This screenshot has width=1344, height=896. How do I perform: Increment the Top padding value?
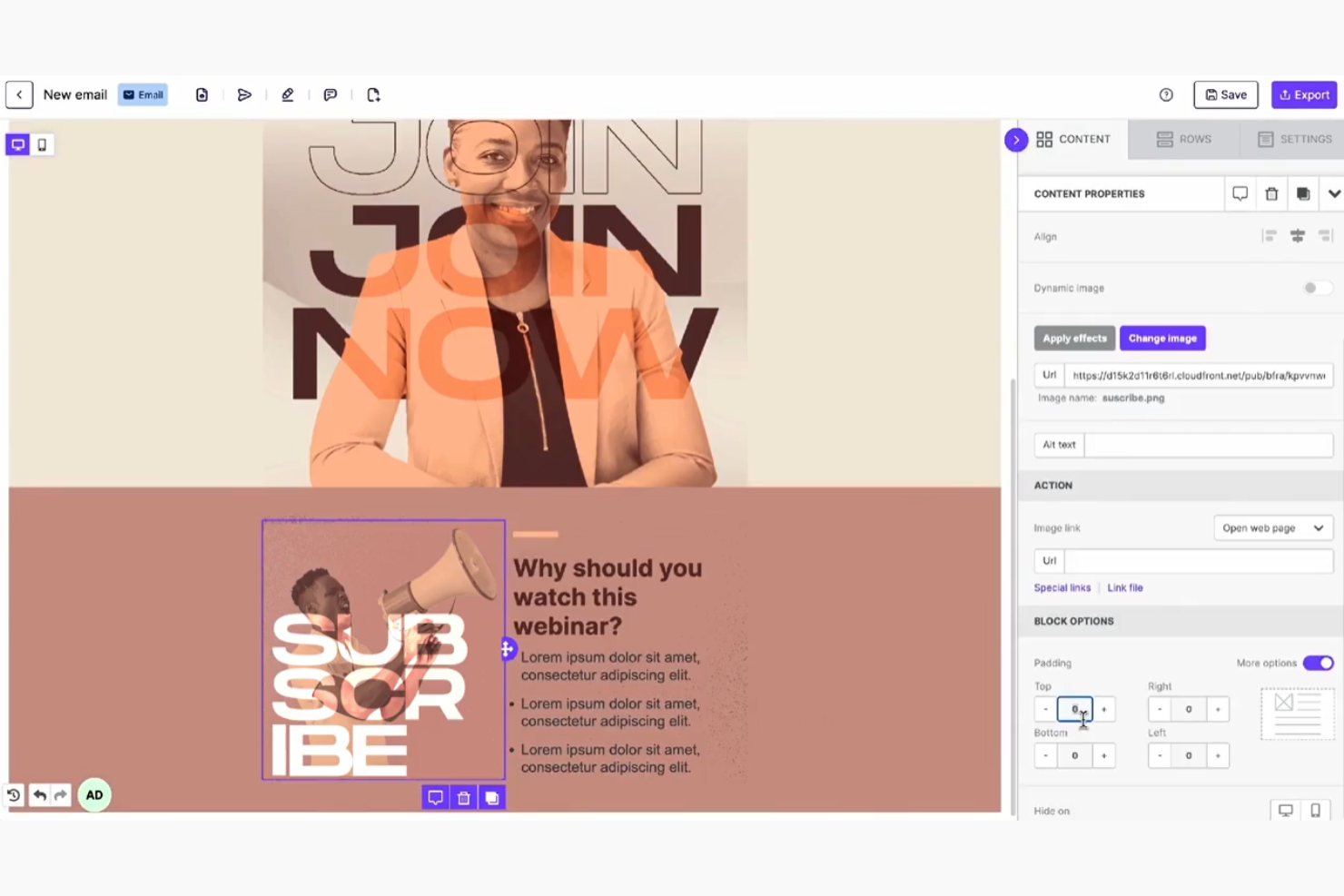pyautogui.click(x=1104, y=709)
